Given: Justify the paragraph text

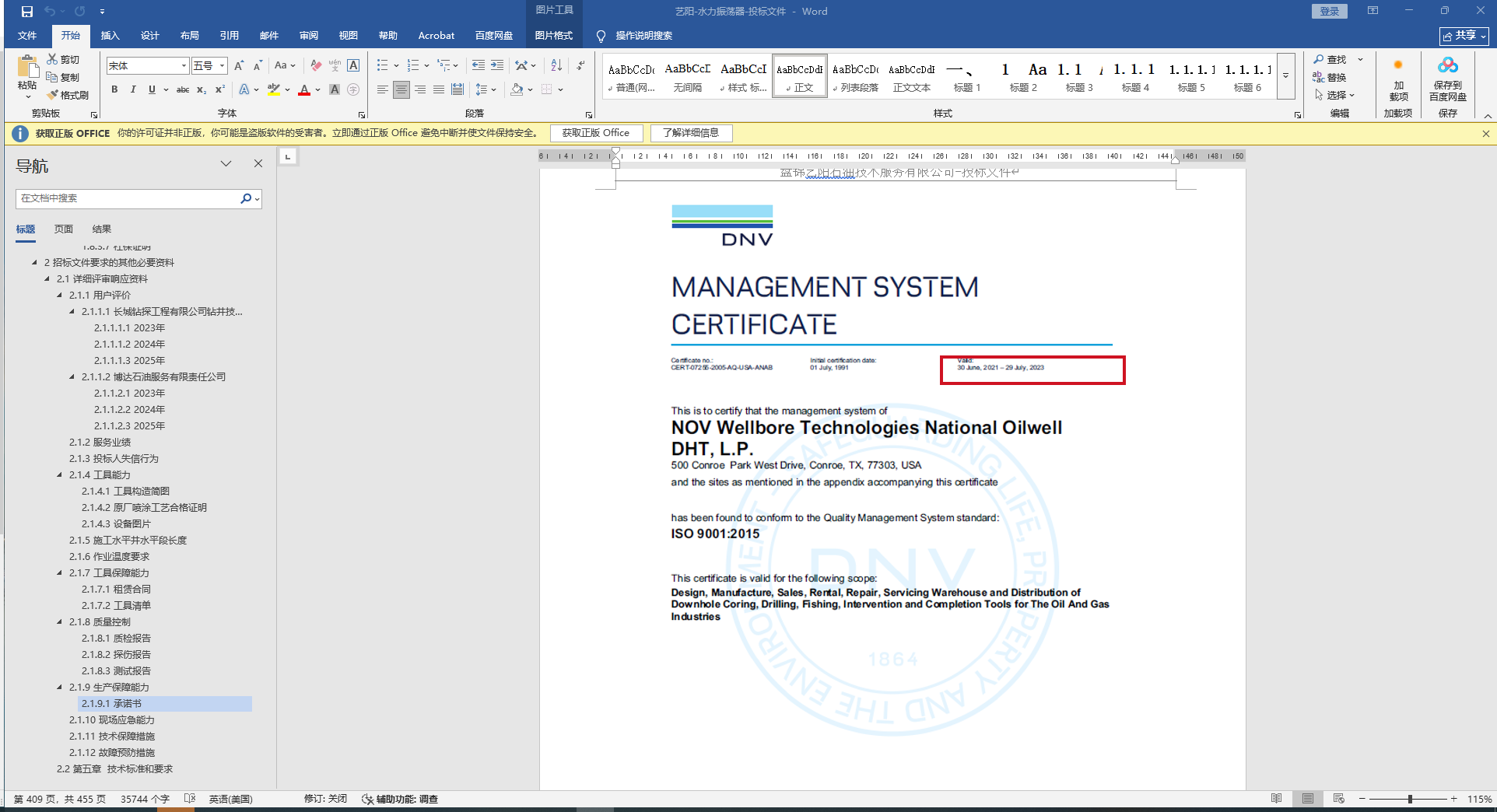Looking at the screenshot, I should 439,89.
